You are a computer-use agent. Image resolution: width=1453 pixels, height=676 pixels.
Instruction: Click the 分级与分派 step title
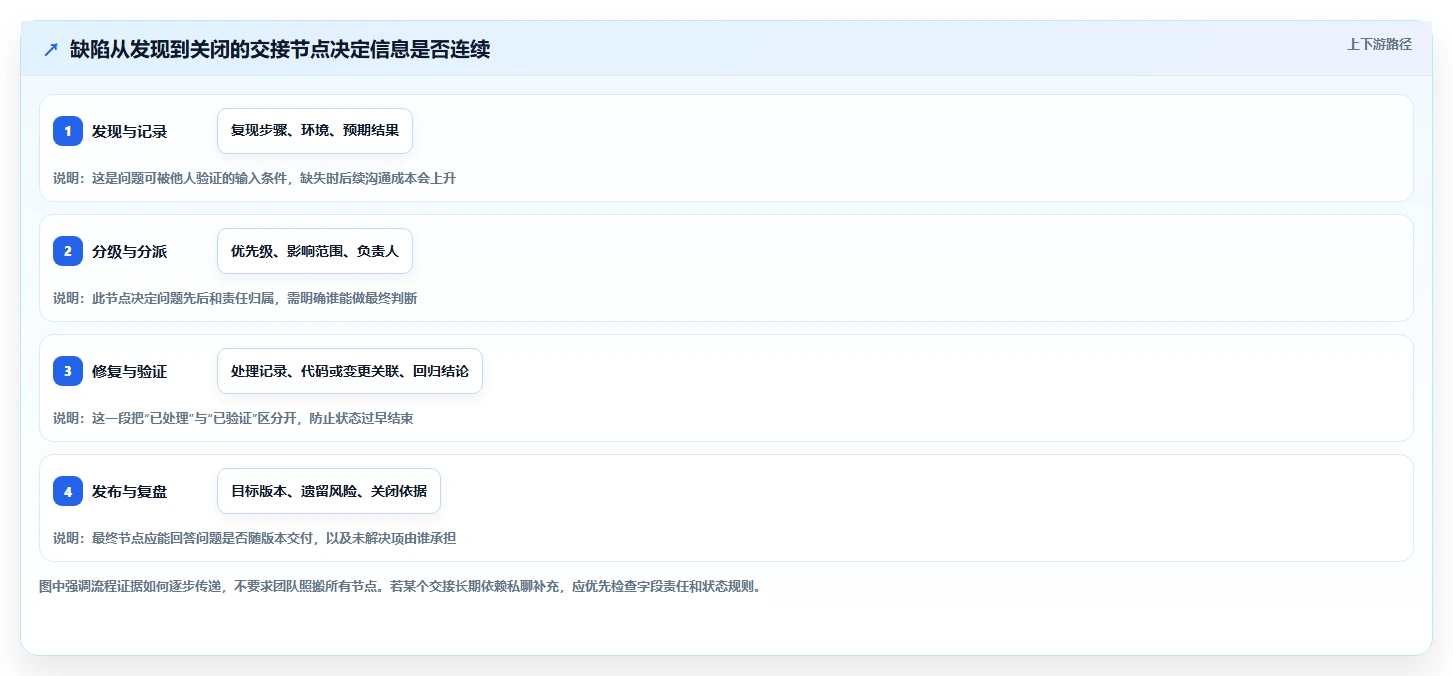tap(129, 251)
